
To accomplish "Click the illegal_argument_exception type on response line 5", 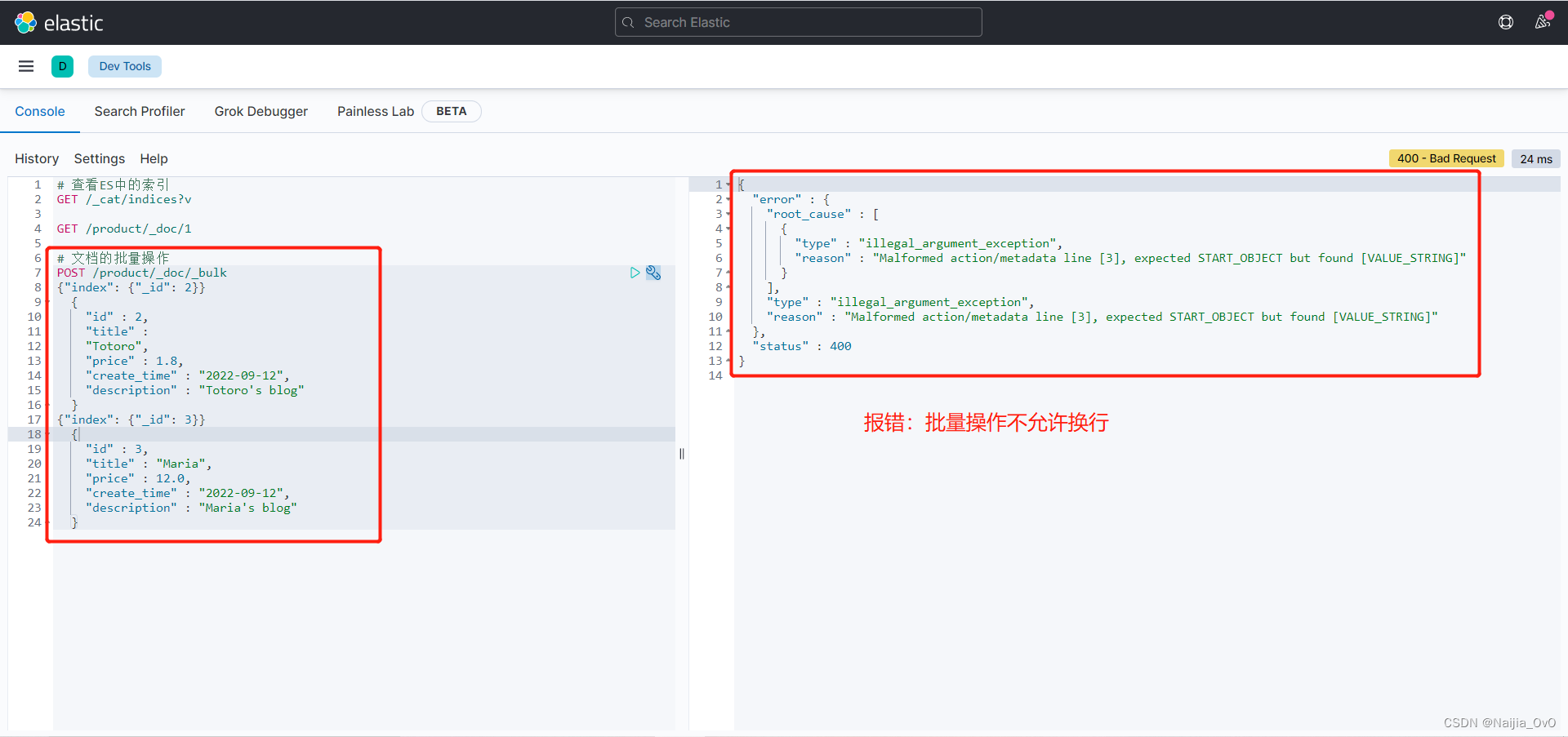I will click(x=961, y=243).
